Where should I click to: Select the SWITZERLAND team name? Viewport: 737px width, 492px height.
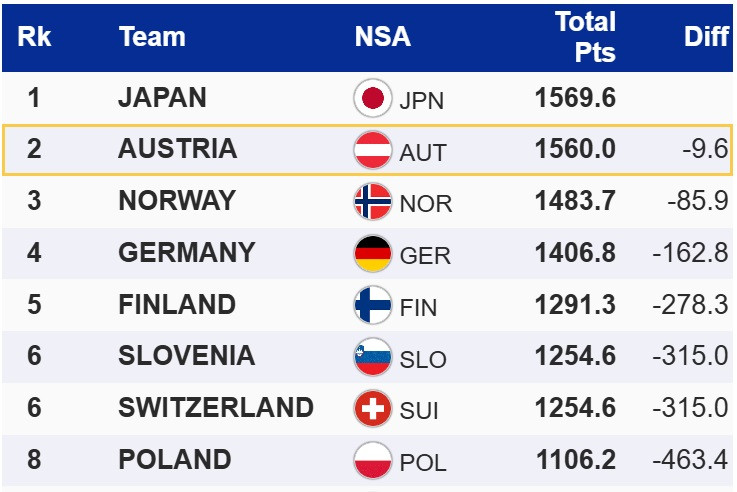click(215, 409)
